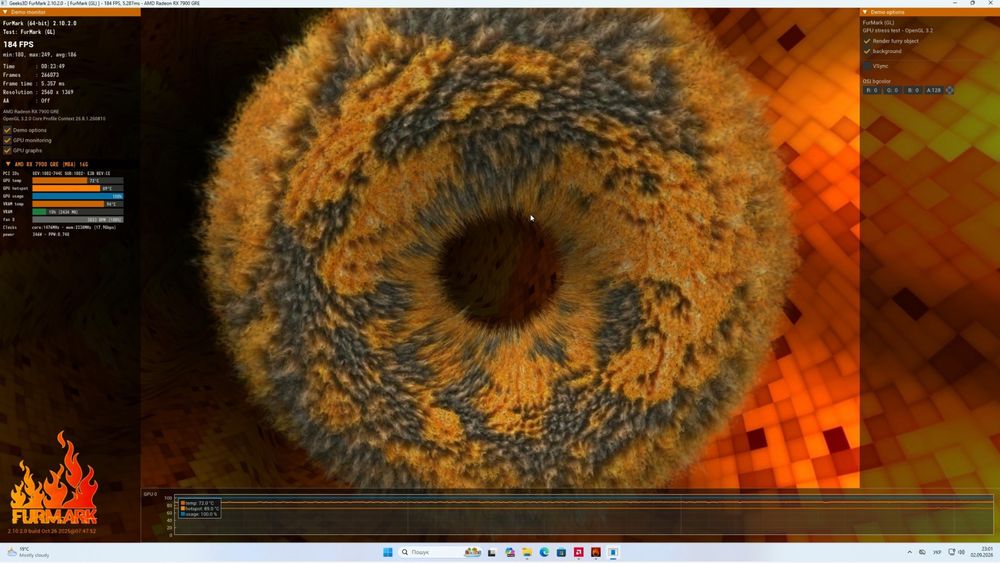Screen dimensions: 1000x563
Task: Open the Microsoft Store taskbar icon
Action: pyautogui.click(x=561, y=552)
